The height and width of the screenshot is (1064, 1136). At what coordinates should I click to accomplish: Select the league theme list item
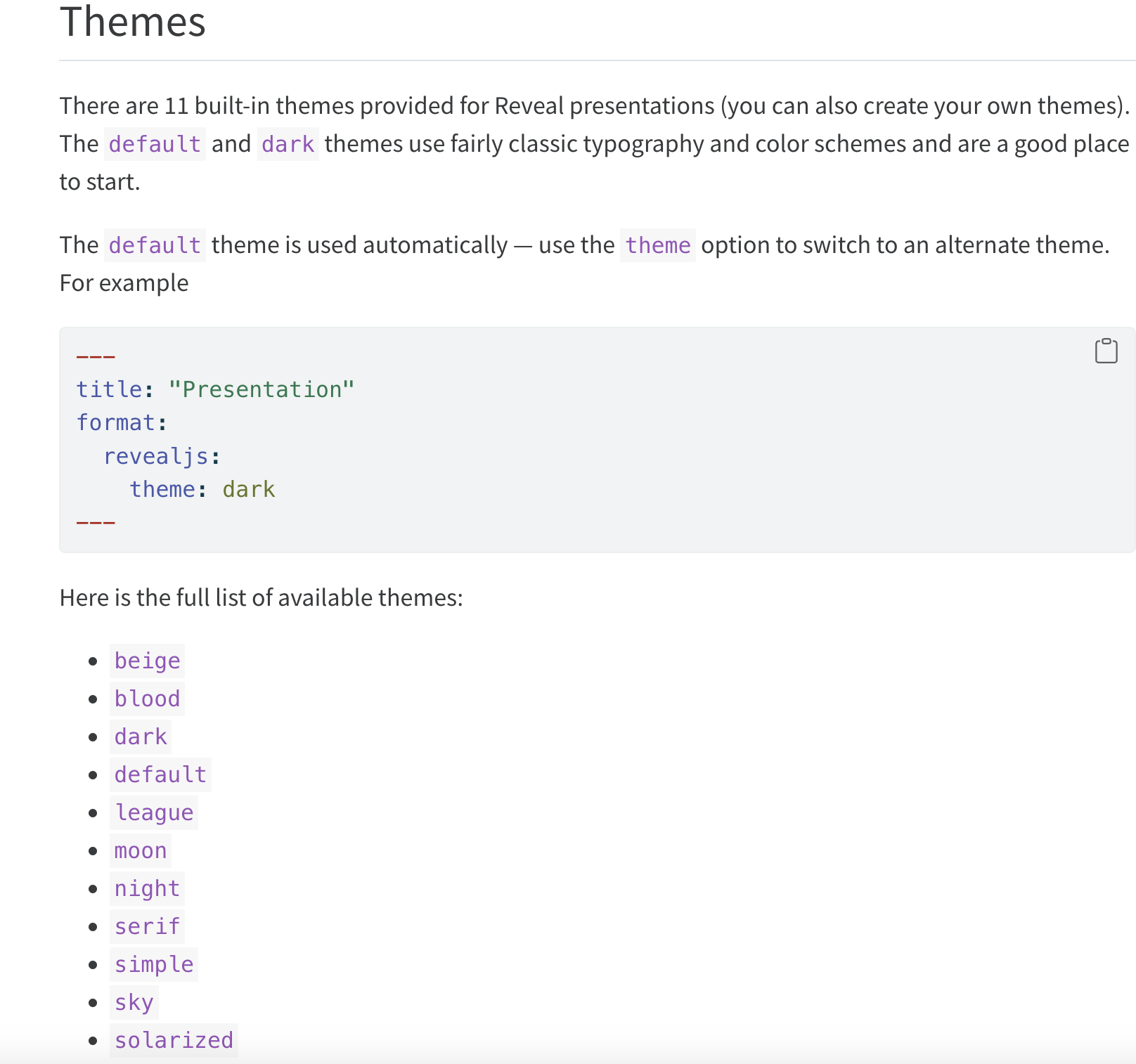(x=154, y=812)
